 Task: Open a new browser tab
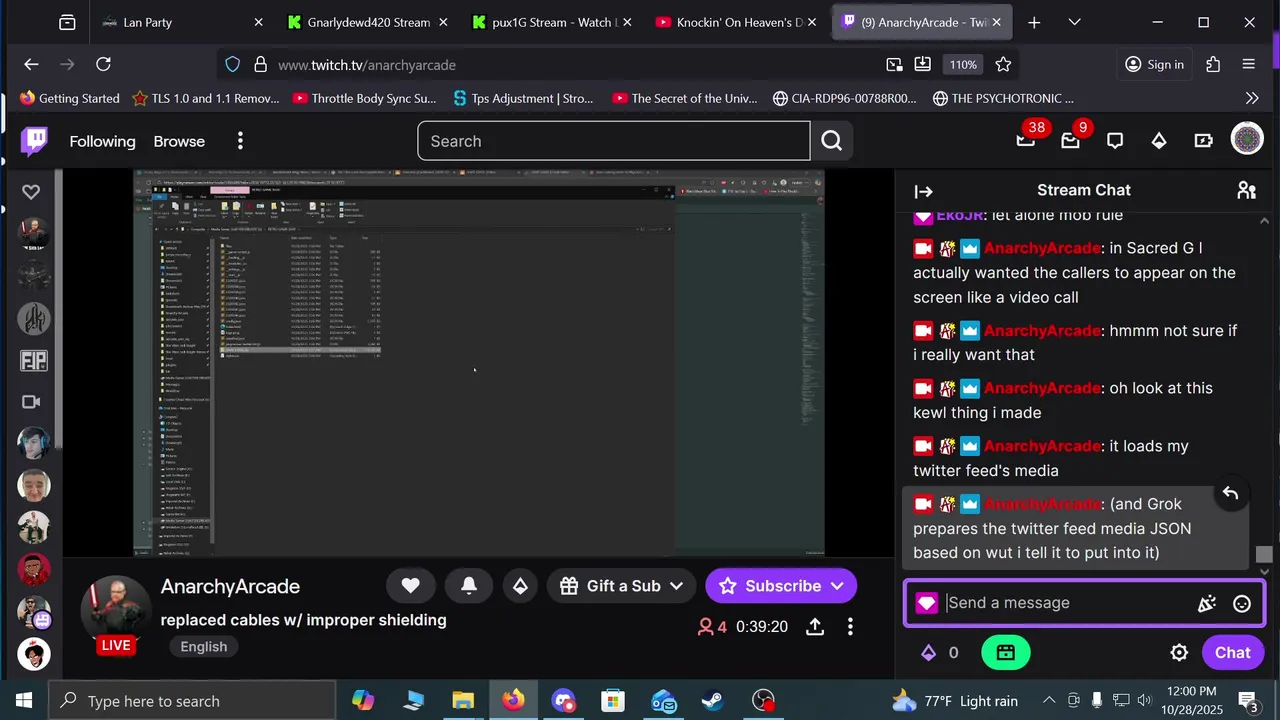pos(1034,22)
